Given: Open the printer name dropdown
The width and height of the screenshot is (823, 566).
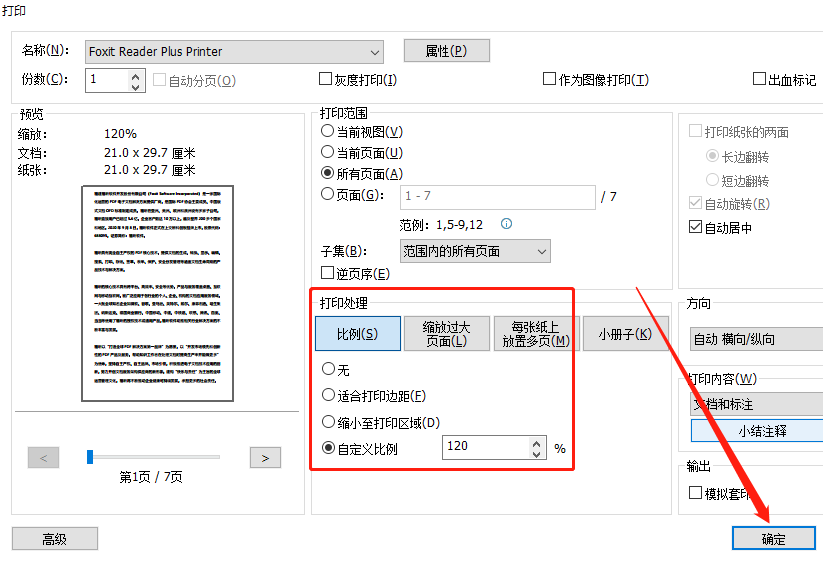Looking at the screenshot, I should coord(234,52).
